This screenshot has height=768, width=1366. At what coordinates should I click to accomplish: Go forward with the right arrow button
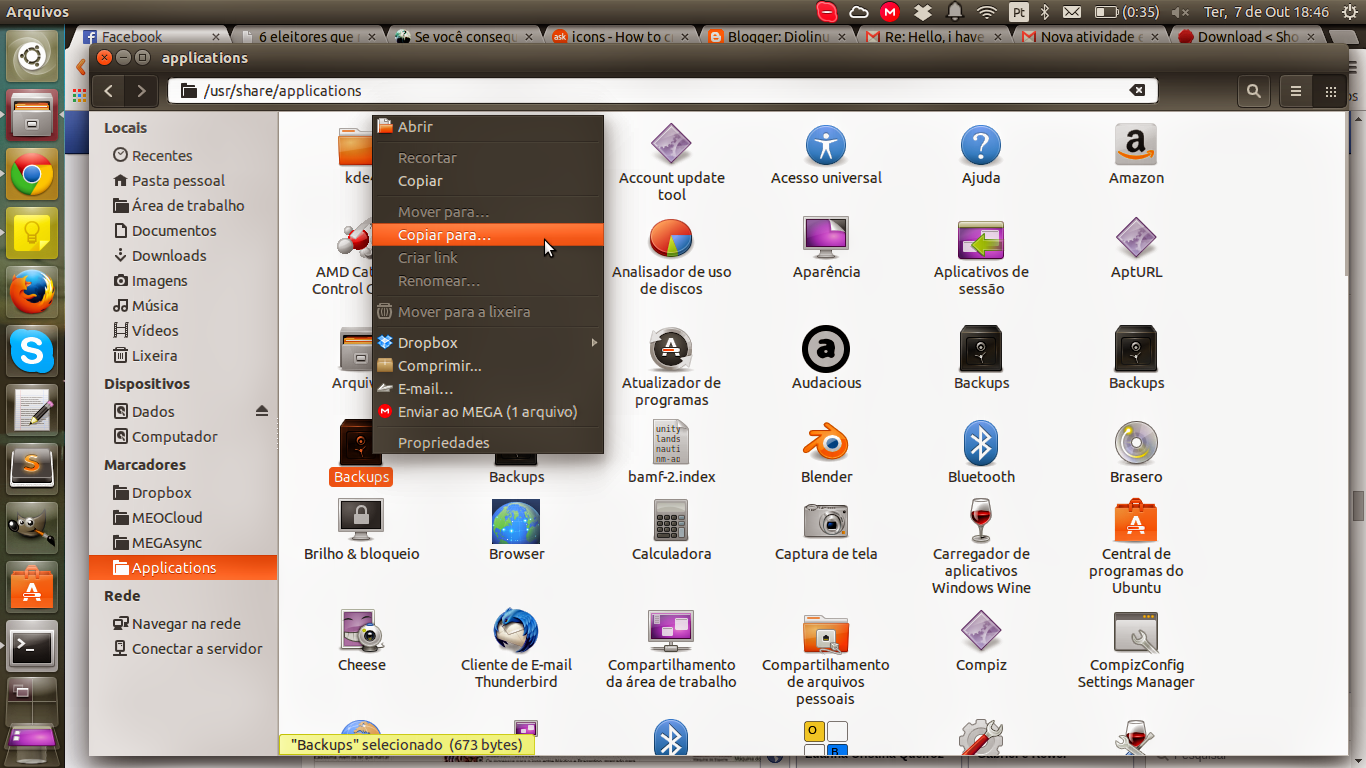141,91
